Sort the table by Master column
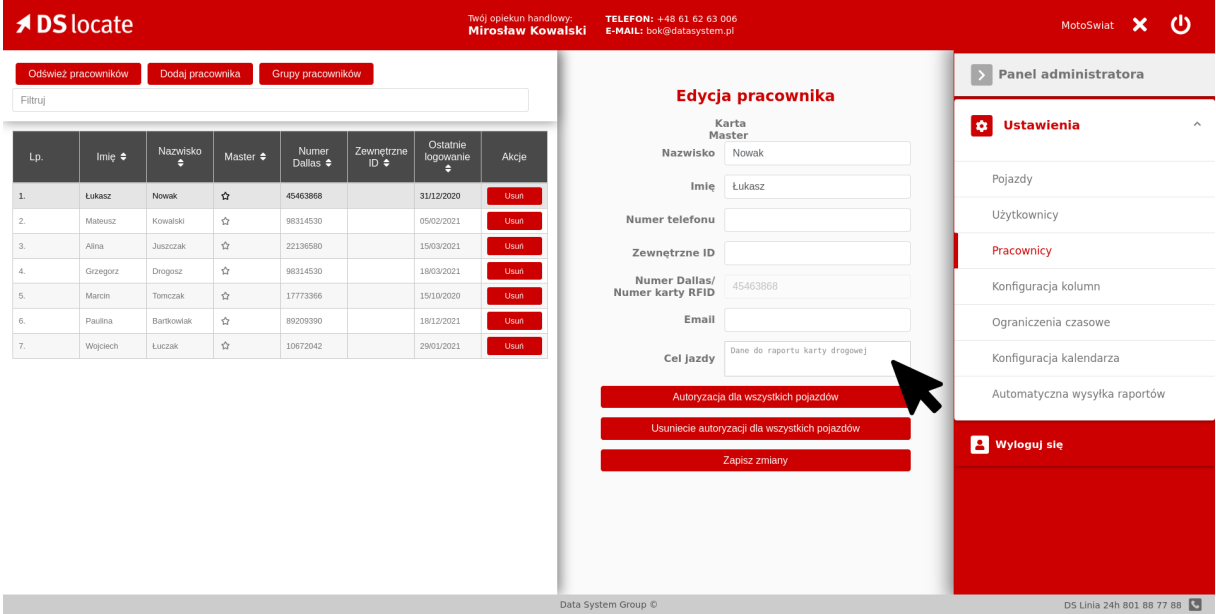The image size is (1216, 614). 262,157
